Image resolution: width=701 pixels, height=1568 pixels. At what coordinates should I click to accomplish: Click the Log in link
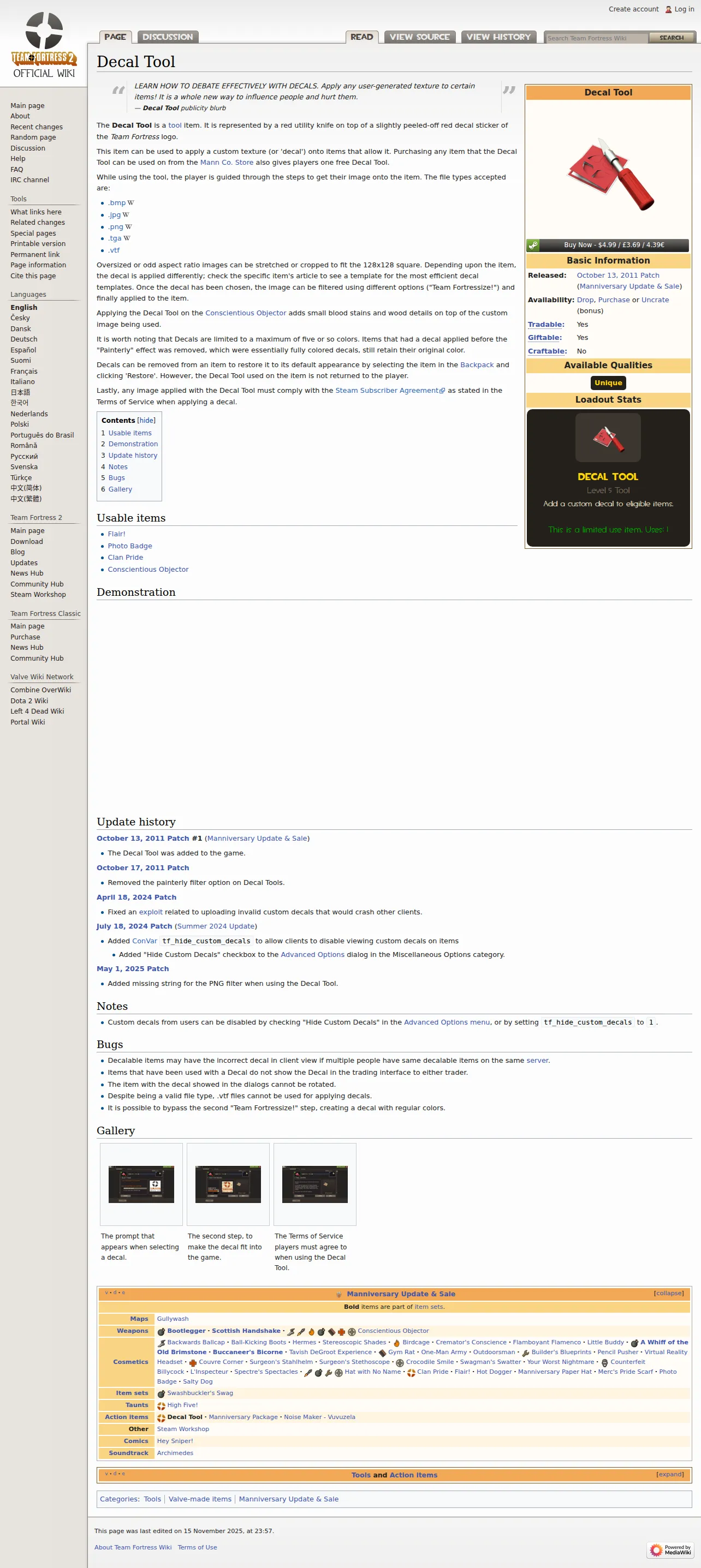pos(684,9)
